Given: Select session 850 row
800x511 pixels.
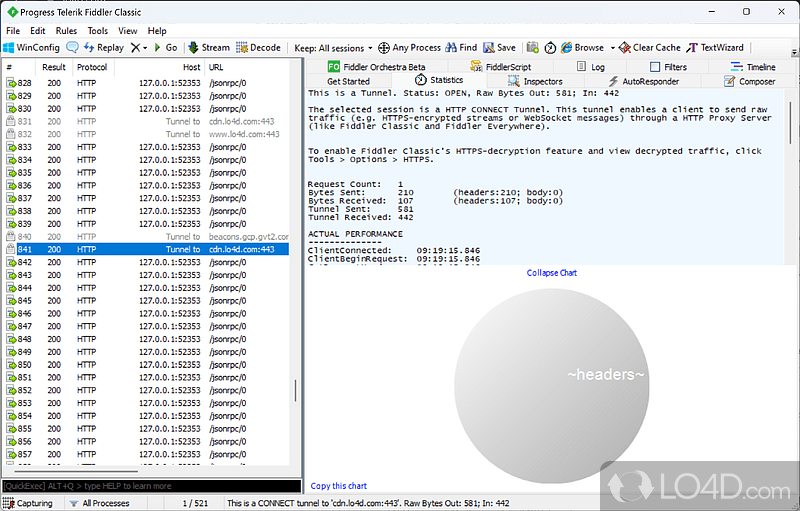Looking at the screenshot, I should point(146,365).
